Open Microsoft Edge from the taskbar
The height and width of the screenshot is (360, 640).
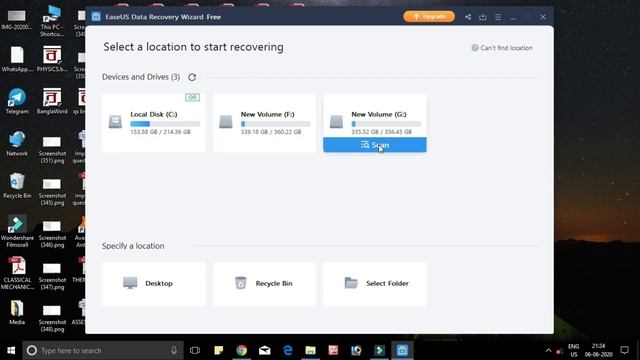[x=288, y=350]
